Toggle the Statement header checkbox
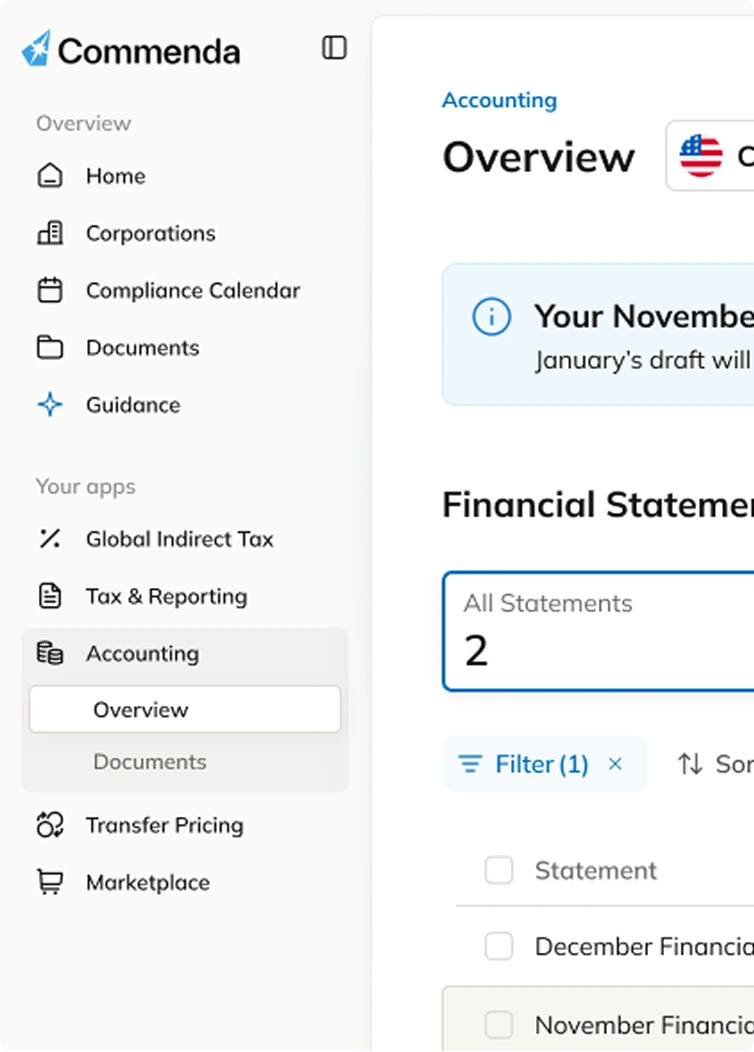This screenshot has width=754, height=1052. pos(499,871)
